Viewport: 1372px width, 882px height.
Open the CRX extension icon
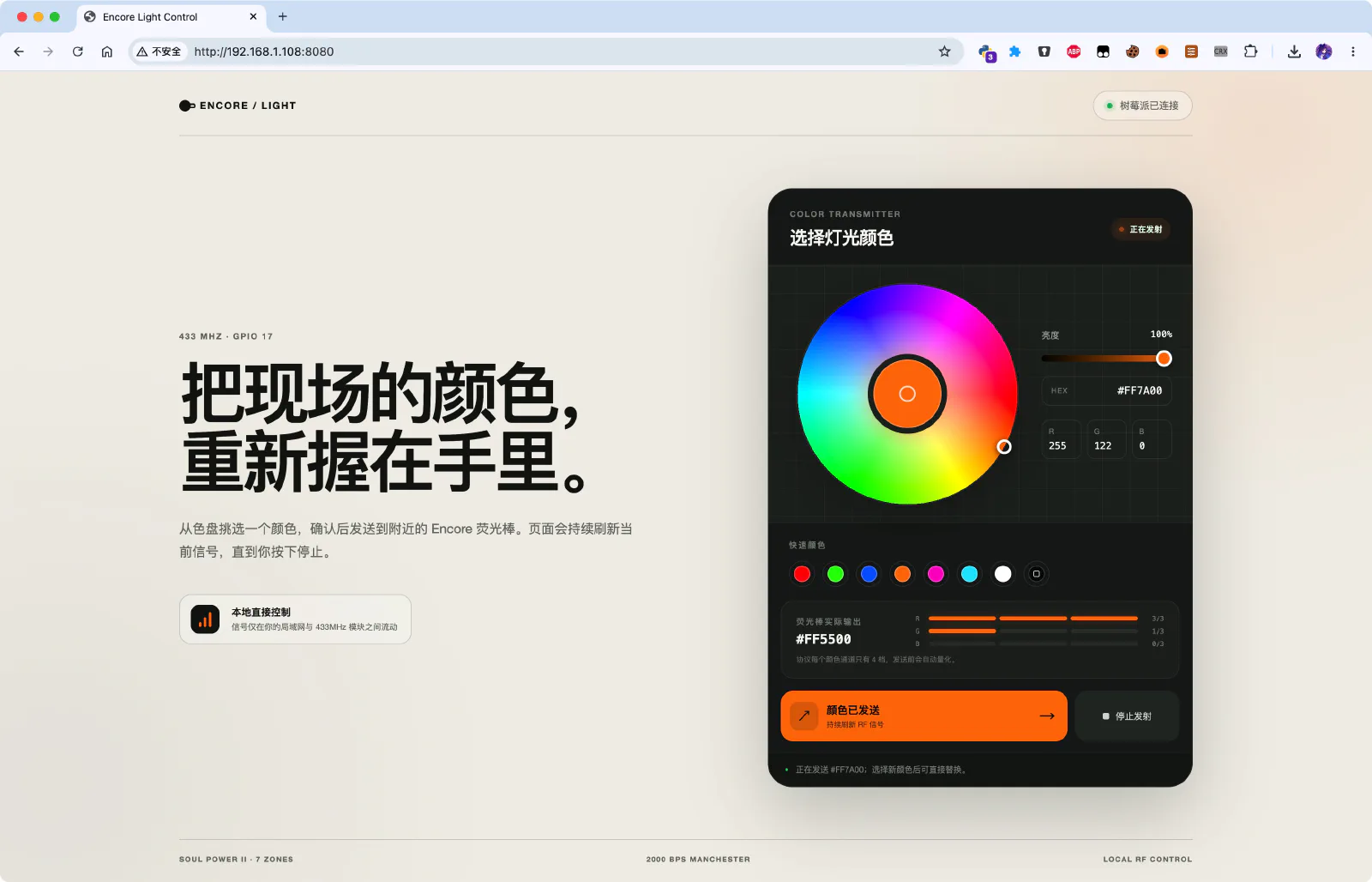1221,51
